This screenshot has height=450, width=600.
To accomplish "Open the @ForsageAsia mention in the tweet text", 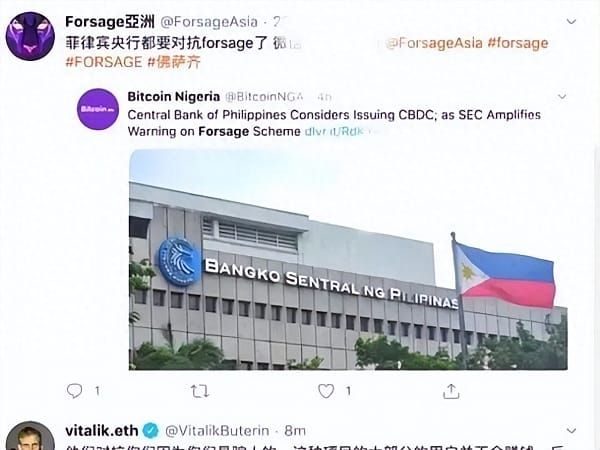I will pos(434,43).
